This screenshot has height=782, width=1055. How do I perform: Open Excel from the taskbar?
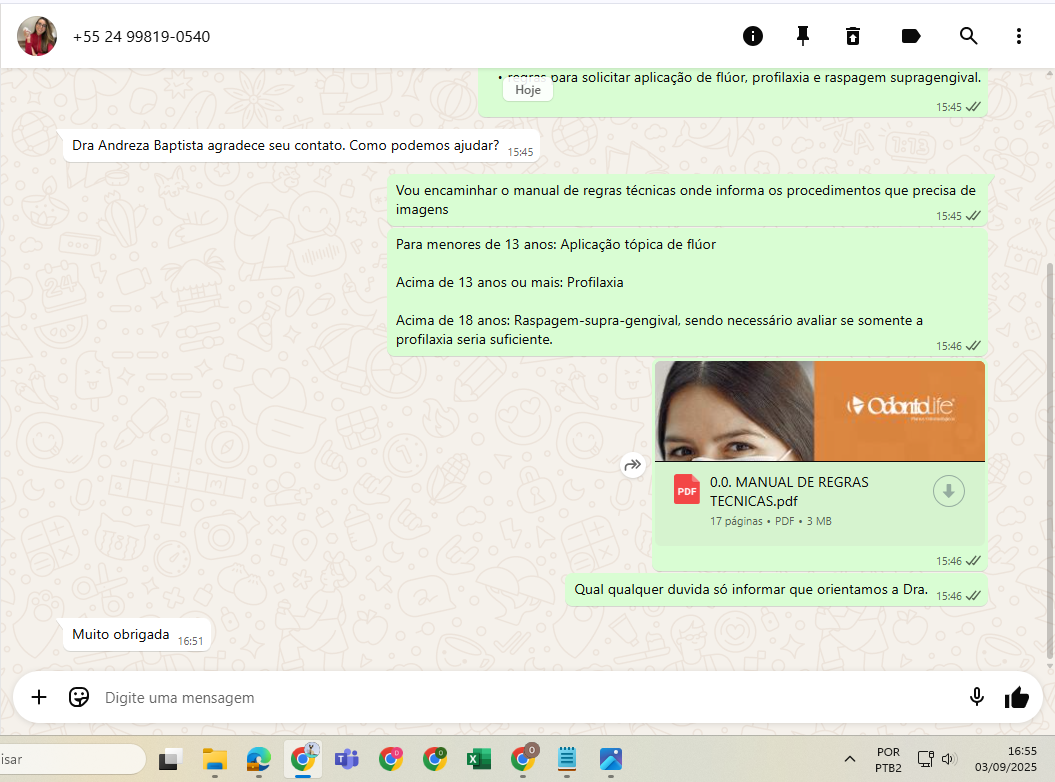click(478, 760)
